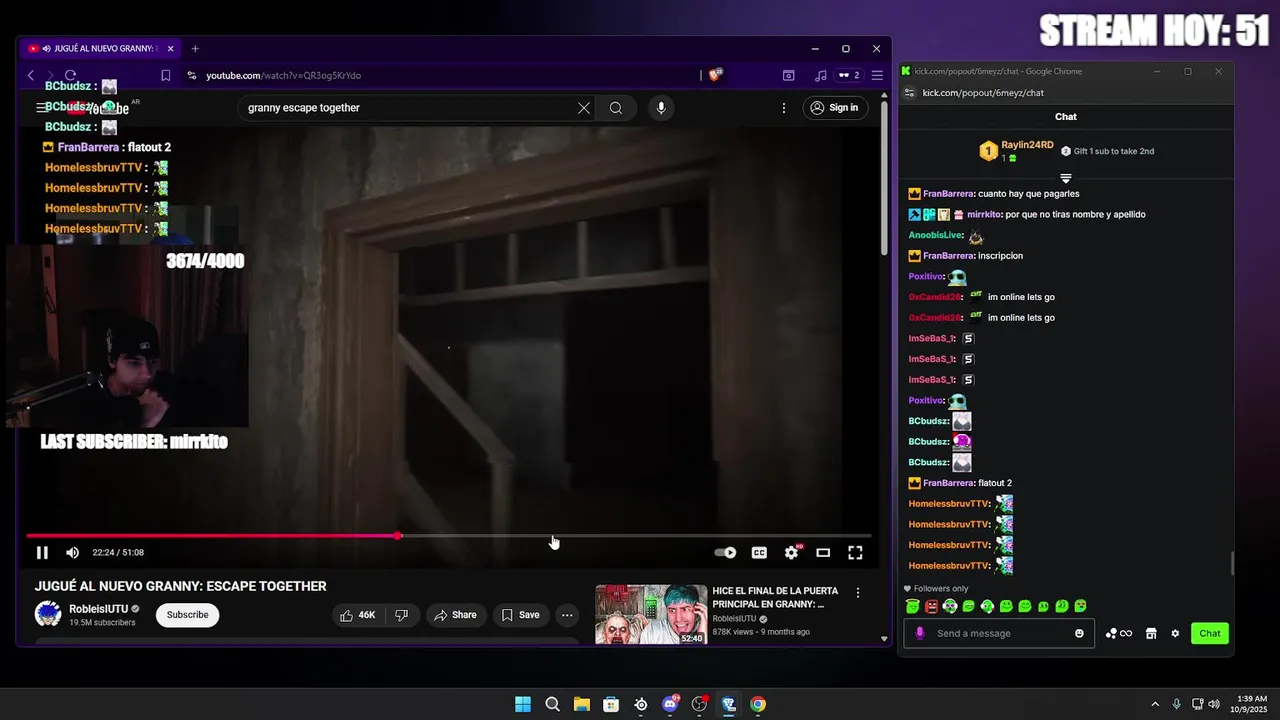Enter fullscreen on the YouTube player
This screenshot has width=1280, height=720.
855,552
